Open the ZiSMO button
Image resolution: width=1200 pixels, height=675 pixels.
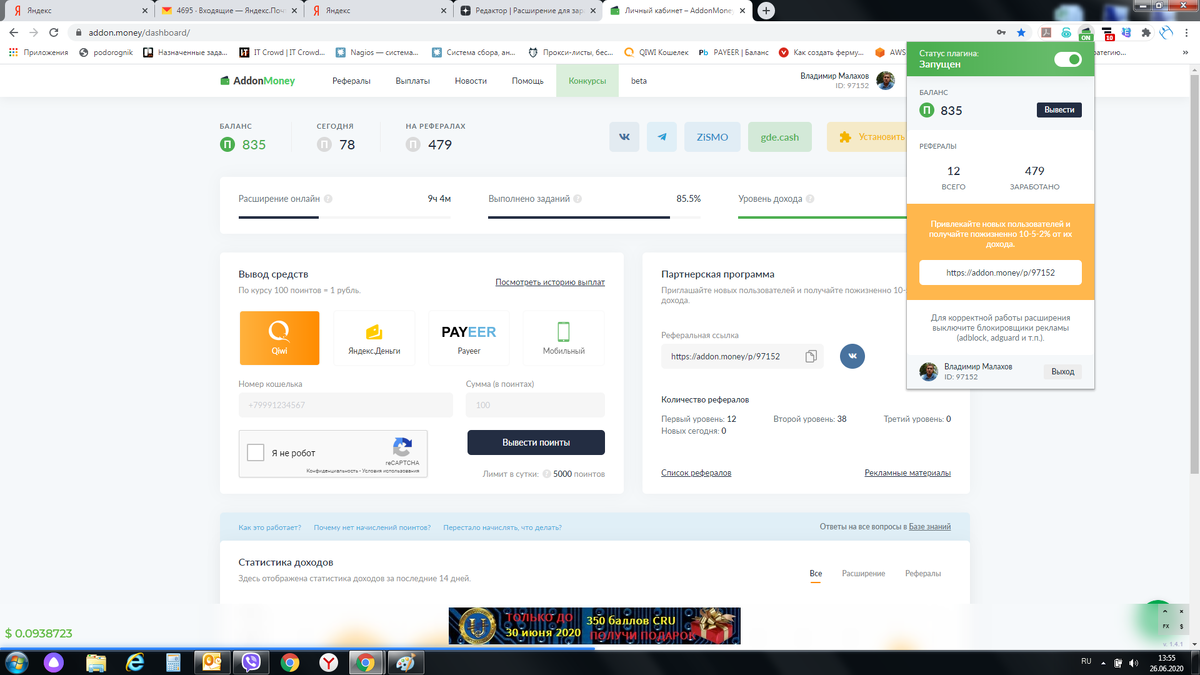[712, 137]
